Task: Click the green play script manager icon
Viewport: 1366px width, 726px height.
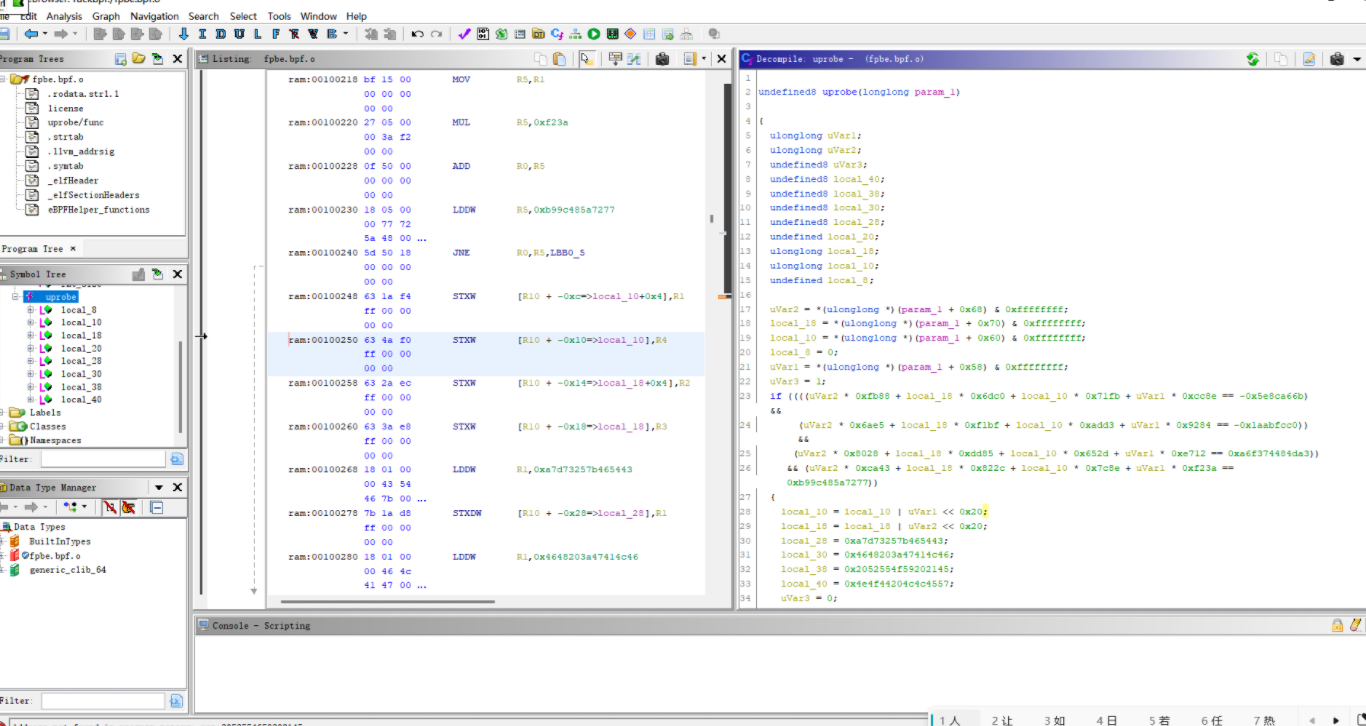Action: (x=594, y=34)
